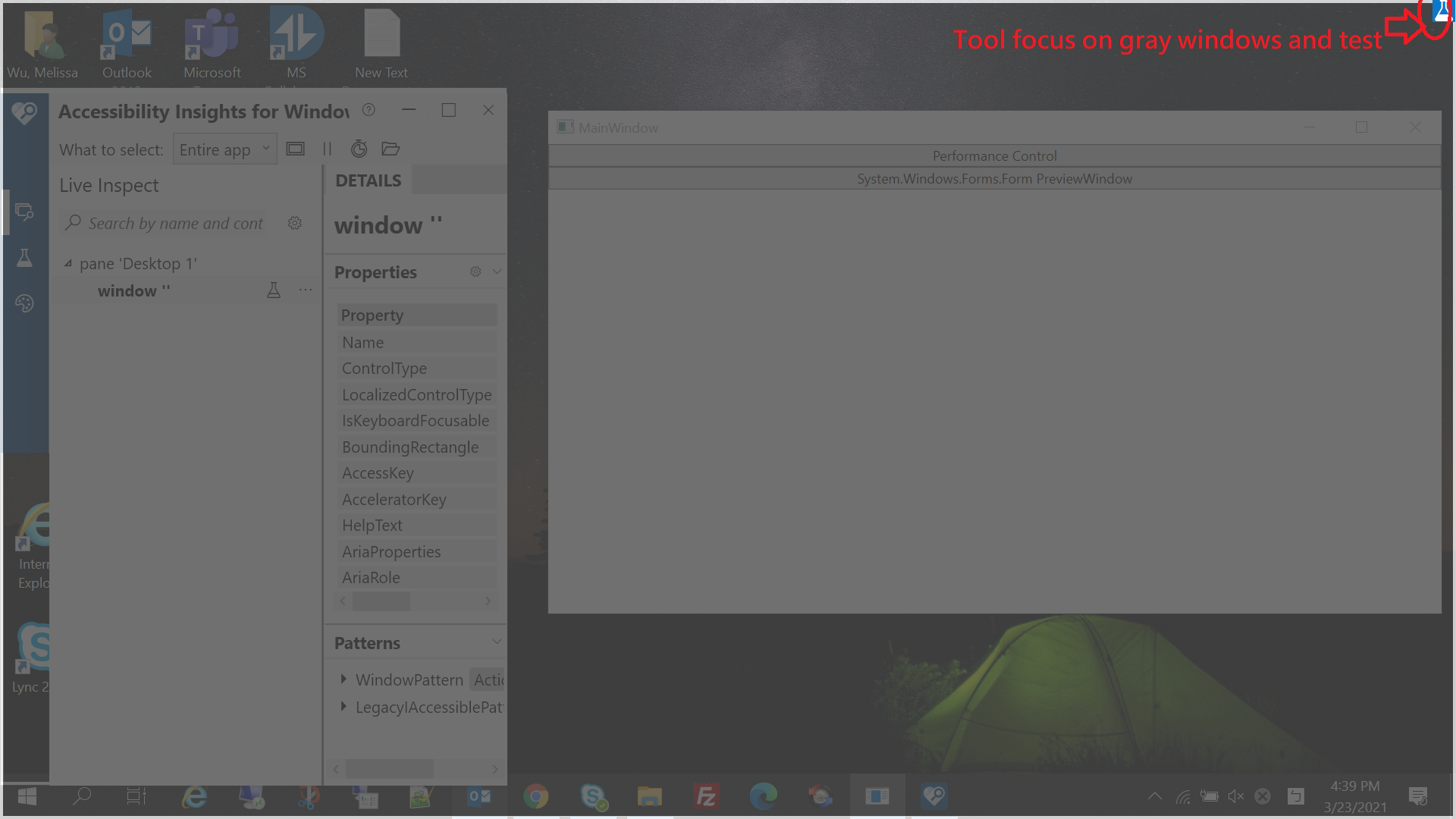Collapse the pane 'Desktop 1' tree node
The height and width of the screenshot is (819, 1456).
[68, 263]
